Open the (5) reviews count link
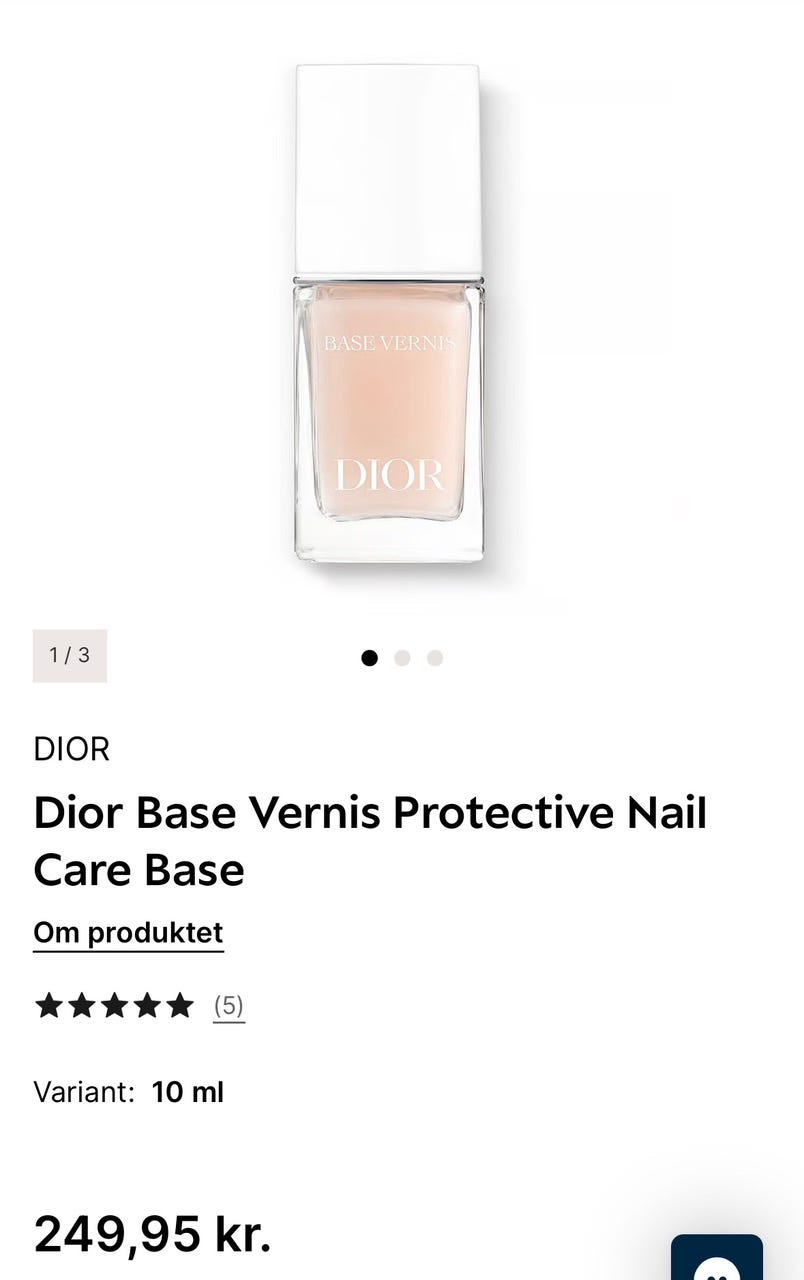 pyautogui.click(x=229, y=1006)
